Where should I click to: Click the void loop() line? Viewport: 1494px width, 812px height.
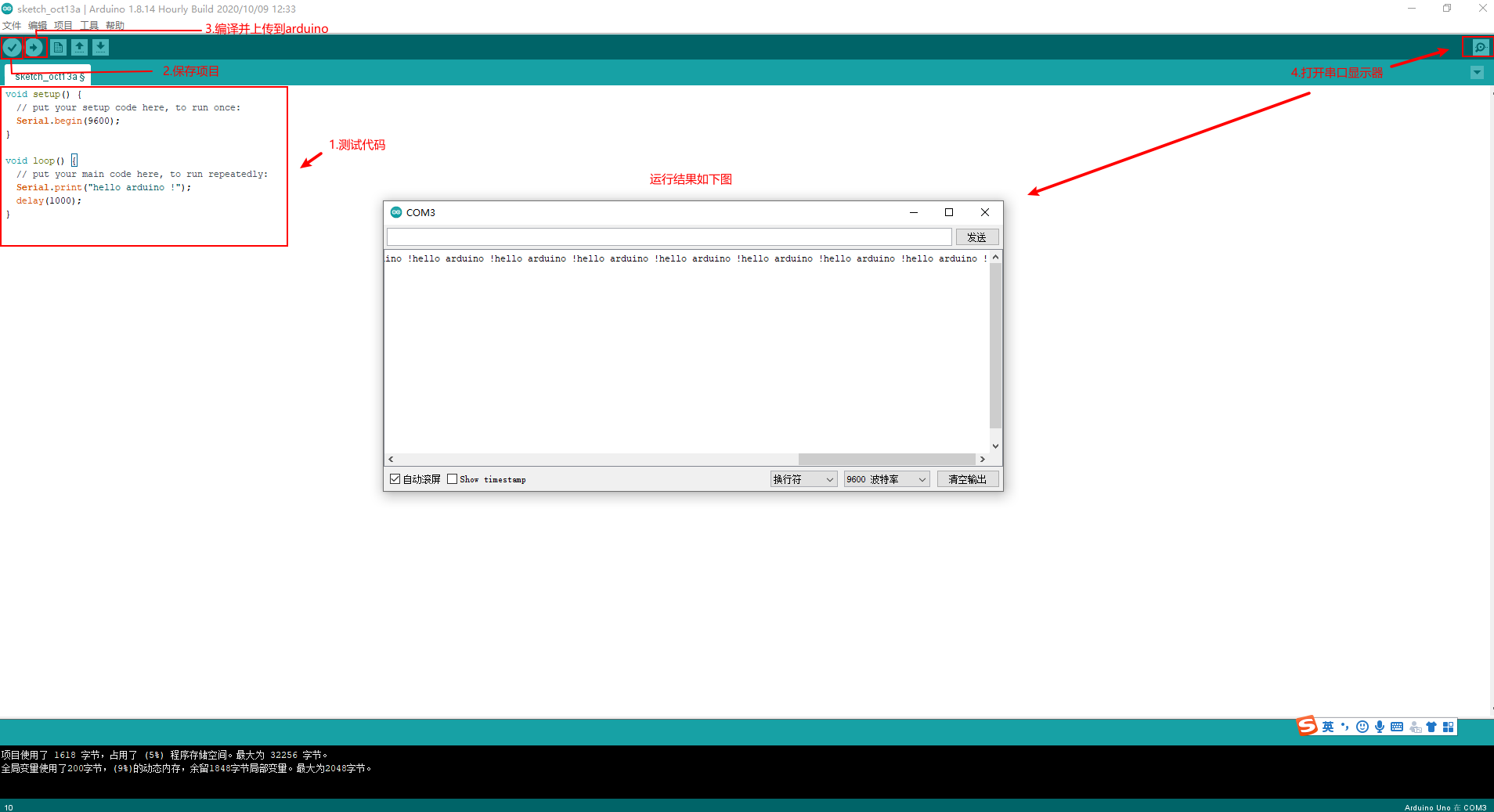41,161
